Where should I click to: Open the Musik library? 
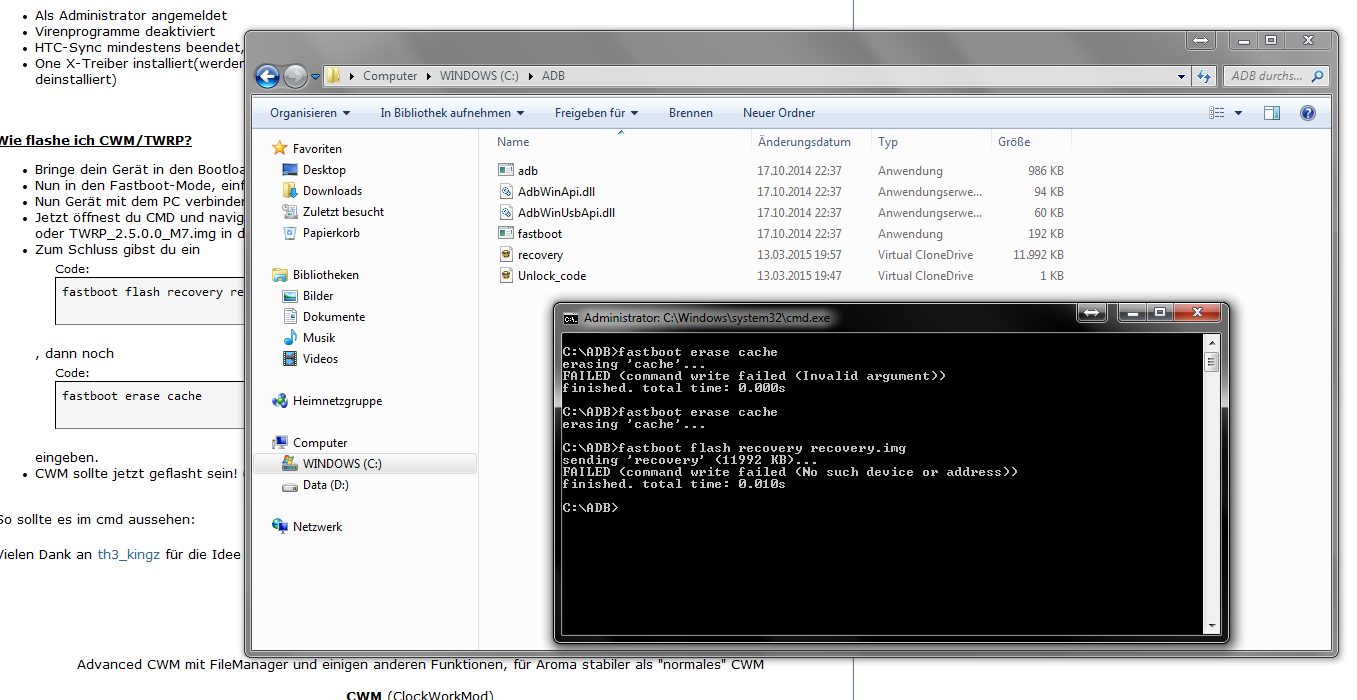click(319, 338)
